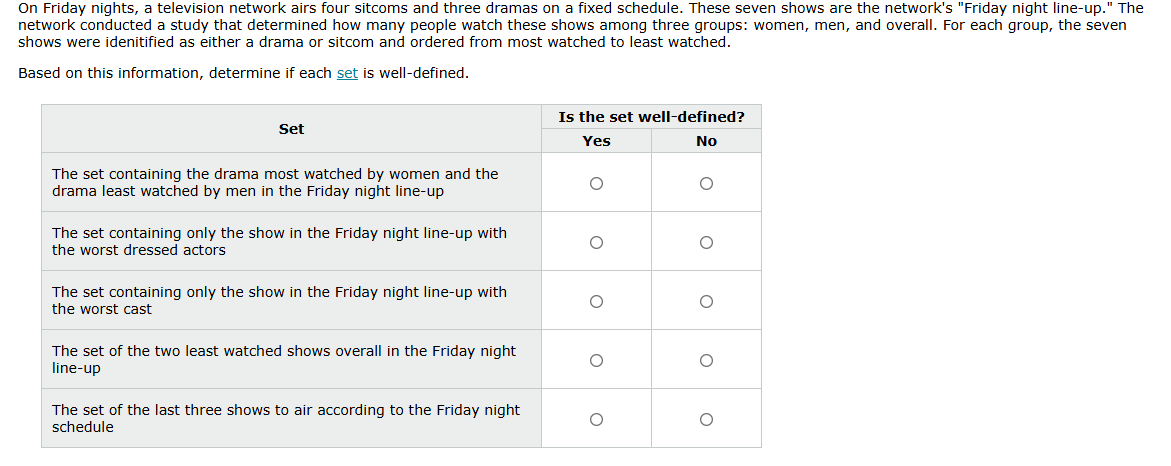Image resolution: width=1171 pixels, height=466 pixels.
Task: Click the "Set" column header
Action: click(291, 129)
